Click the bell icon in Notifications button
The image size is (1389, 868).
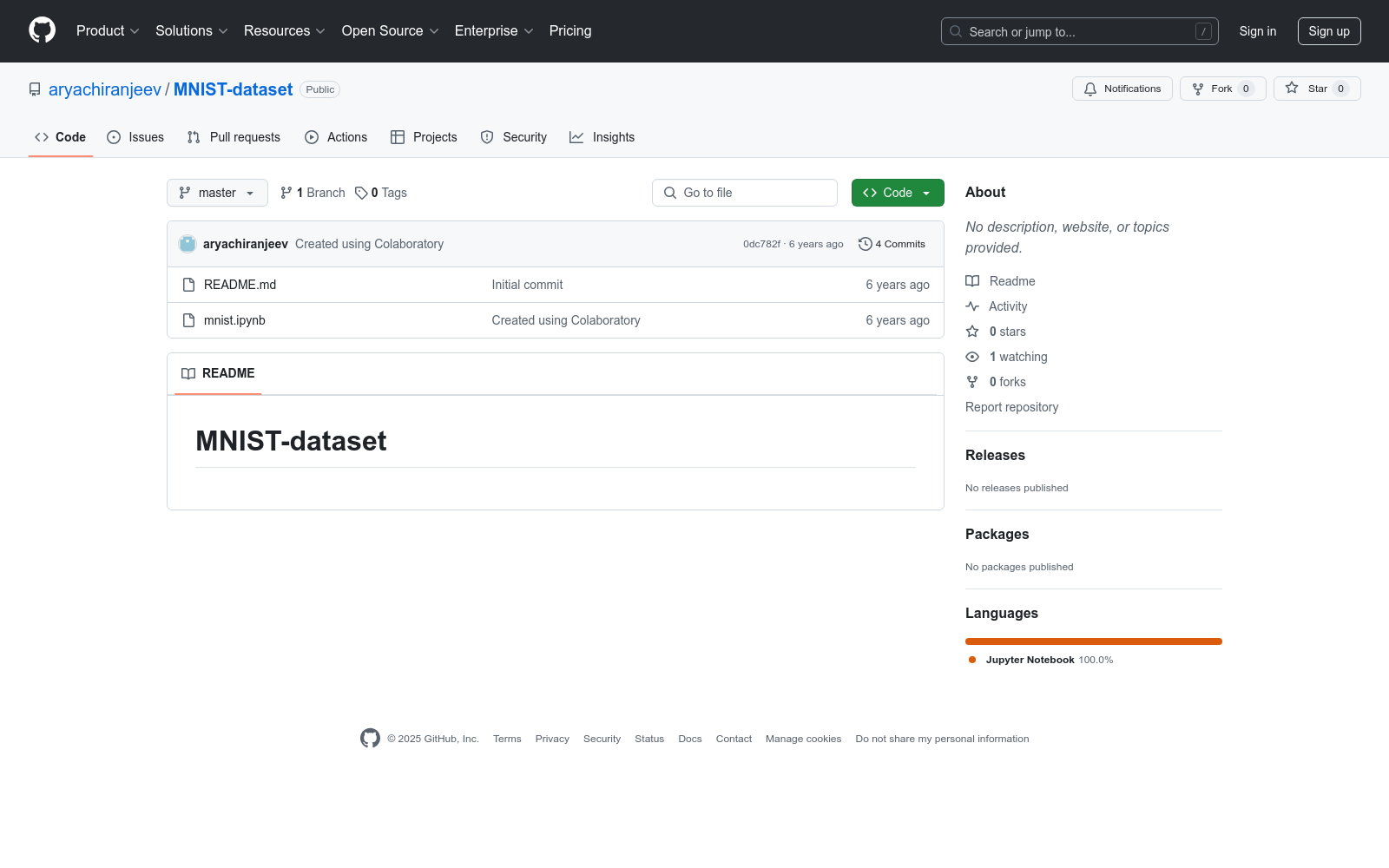tap(1090, 89)
